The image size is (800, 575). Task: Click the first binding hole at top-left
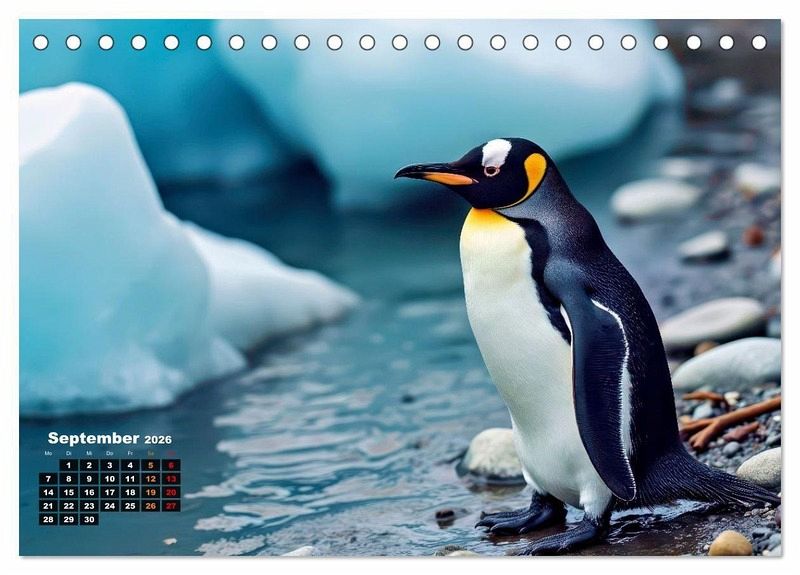pos(41,42)
